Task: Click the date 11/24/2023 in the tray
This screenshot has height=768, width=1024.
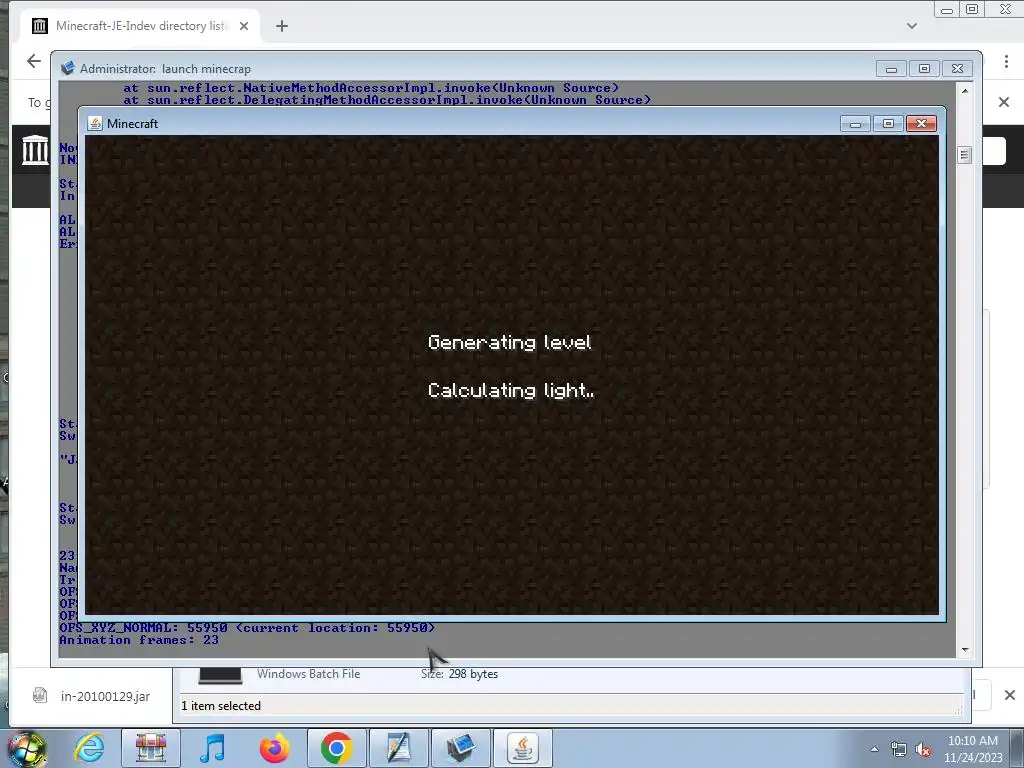Action: 972,758
